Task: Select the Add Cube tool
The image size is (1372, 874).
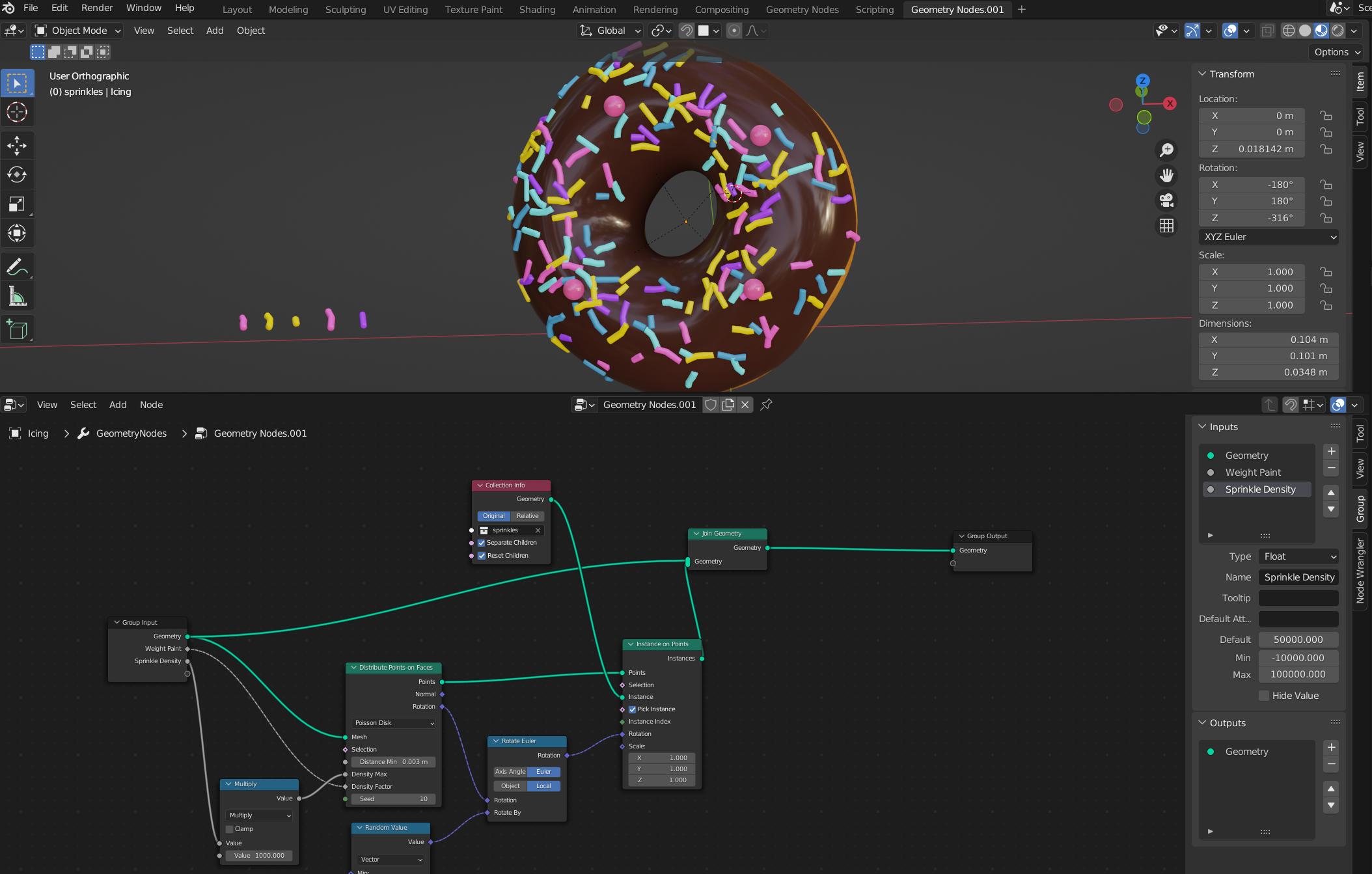Action: tap(17, 330)
